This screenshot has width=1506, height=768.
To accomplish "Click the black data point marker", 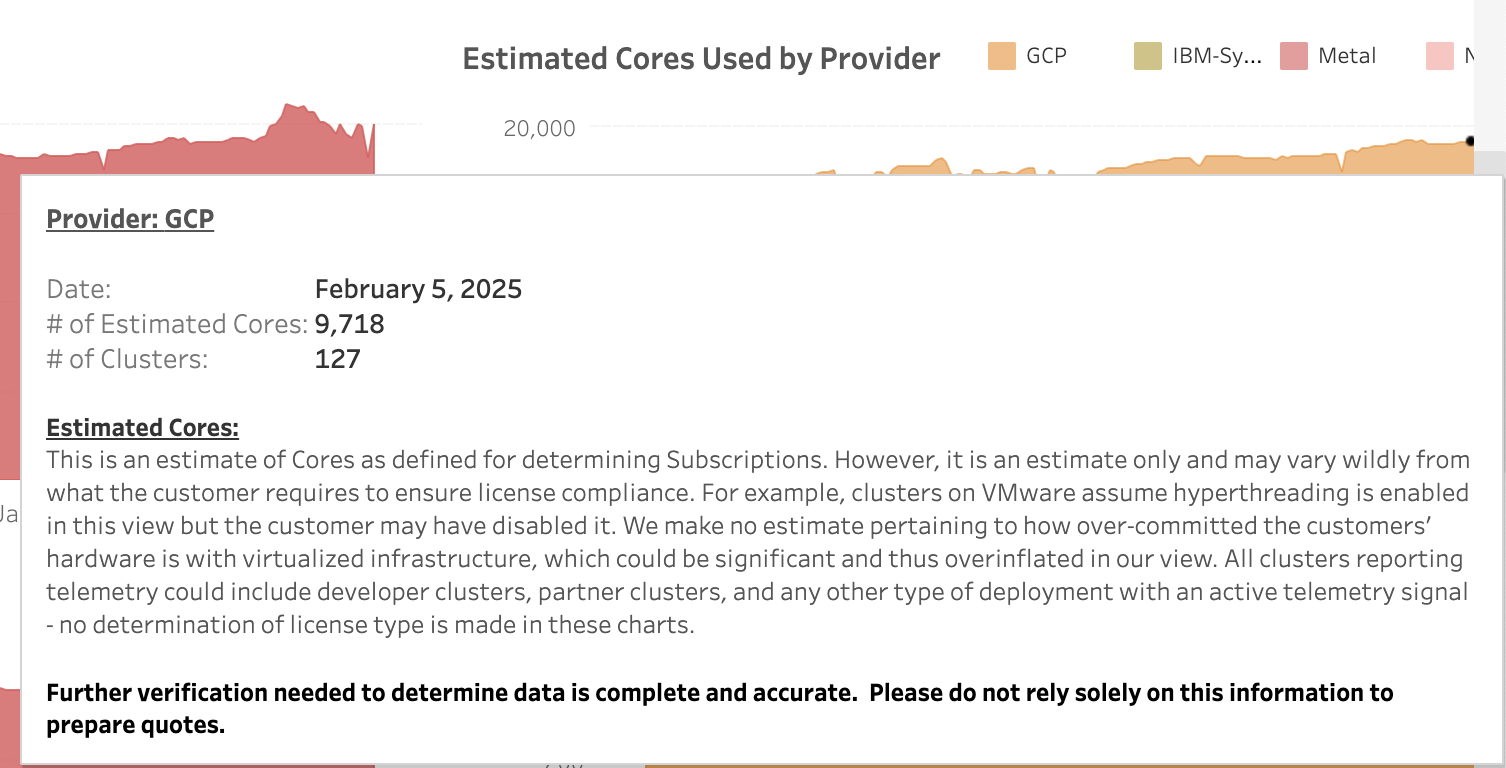I will (1471, 141).
